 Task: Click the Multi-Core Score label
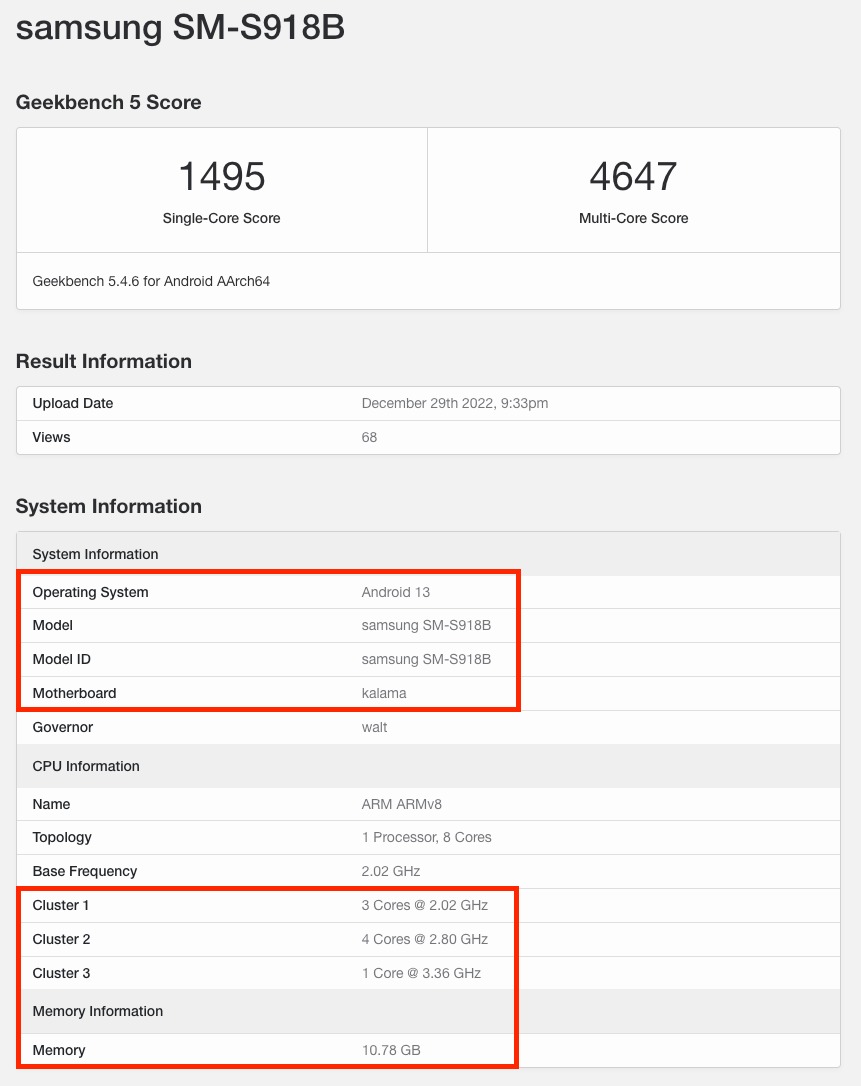[633, 218]
